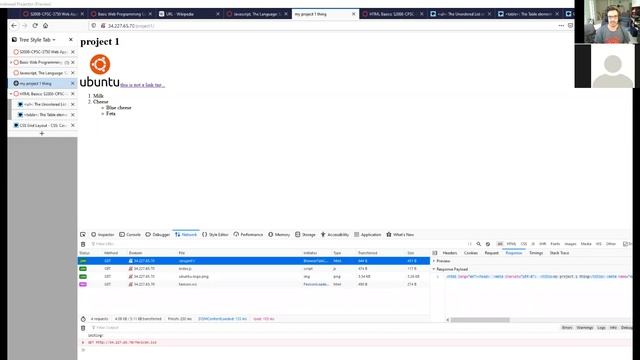Open the browser home page icon

click(x=45, y=25)
